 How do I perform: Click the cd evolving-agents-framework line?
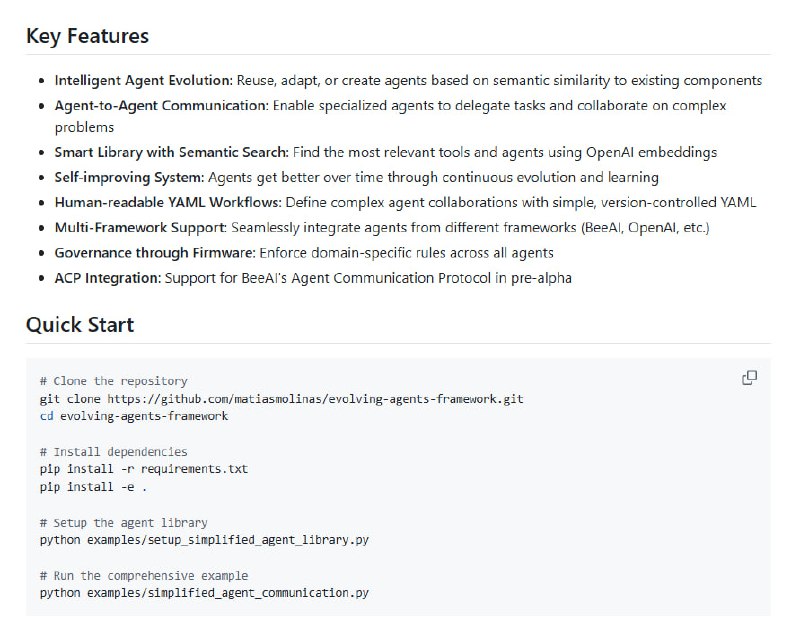point(134,416)
